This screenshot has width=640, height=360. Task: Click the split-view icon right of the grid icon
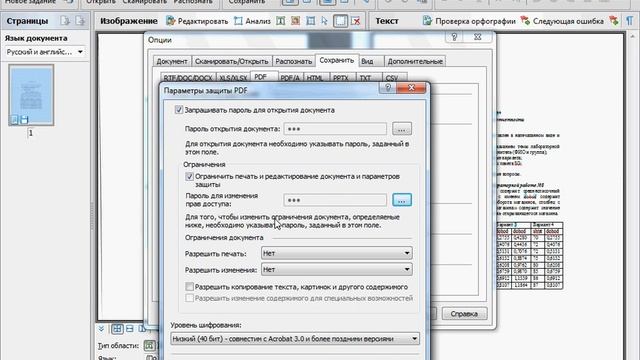point(130,329)
